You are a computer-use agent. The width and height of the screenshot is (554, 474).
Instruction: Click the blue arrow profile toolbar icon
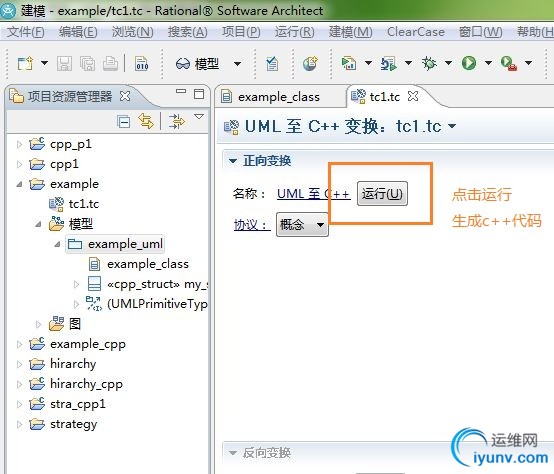coord(389,63)
